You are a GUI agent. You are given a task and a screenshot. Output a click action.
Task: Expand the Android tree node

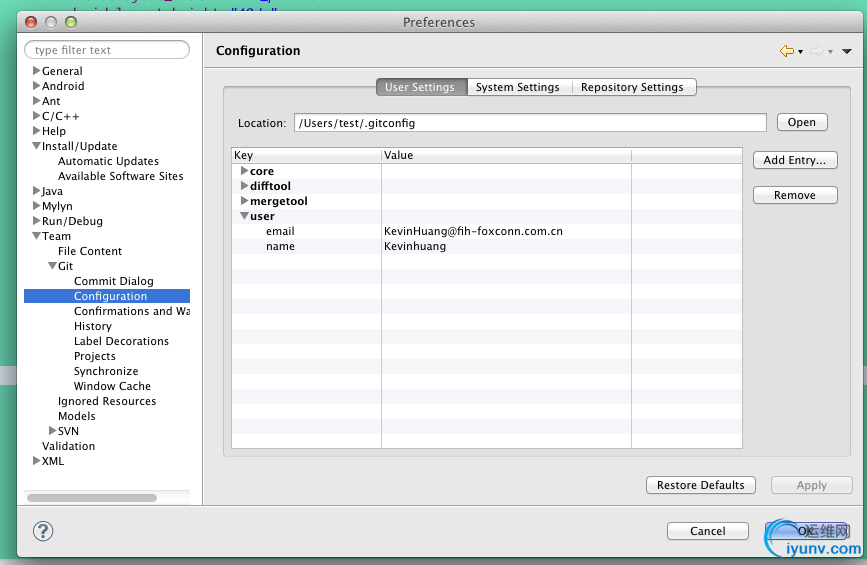(36, 86)
